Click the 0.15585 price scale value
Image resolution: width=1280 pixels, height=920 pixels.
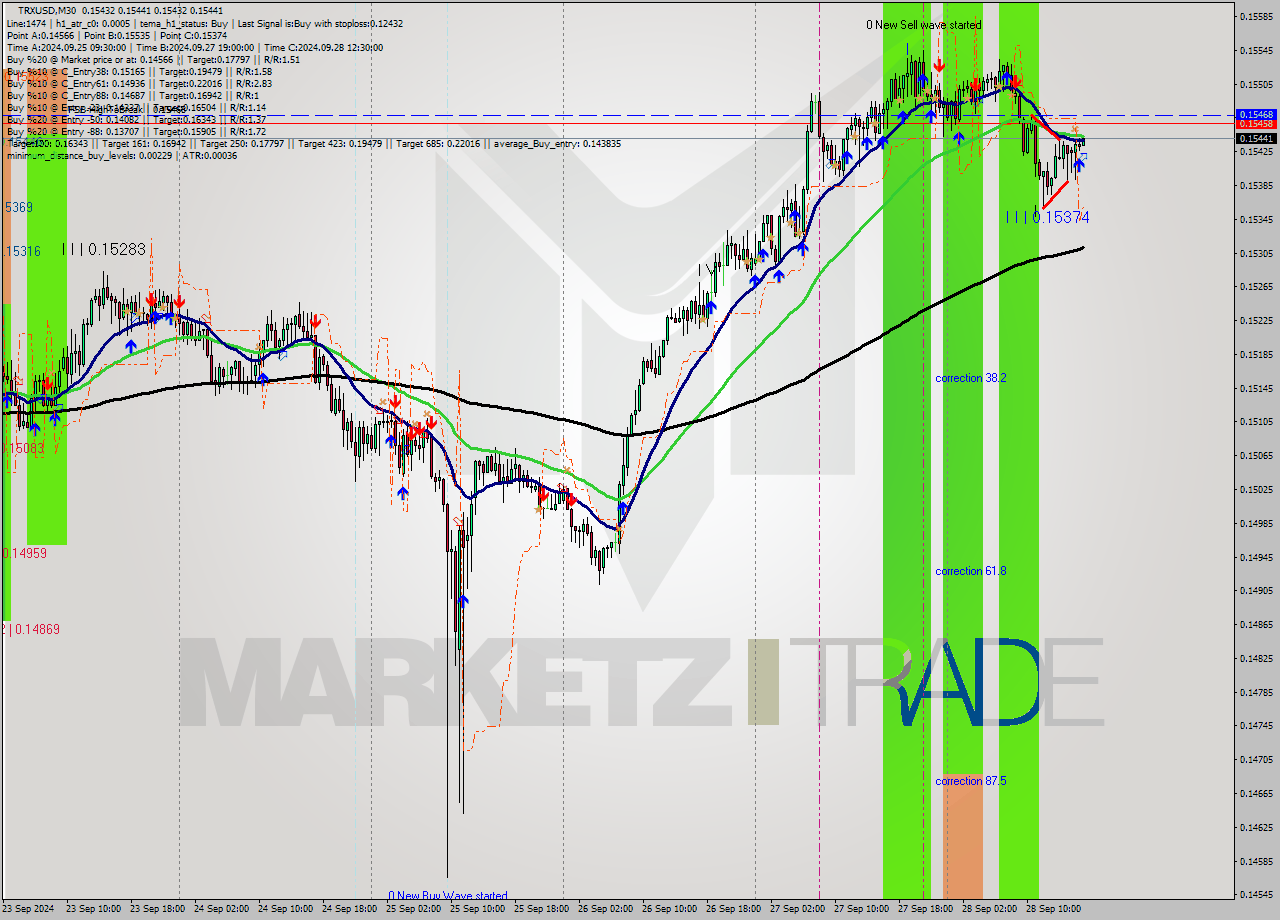click(x=1256, y=16)
